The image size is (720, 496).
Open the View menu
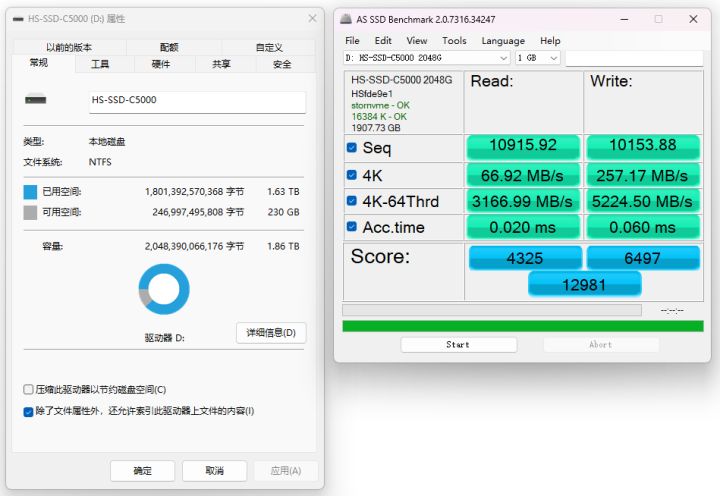coord(416,40)
